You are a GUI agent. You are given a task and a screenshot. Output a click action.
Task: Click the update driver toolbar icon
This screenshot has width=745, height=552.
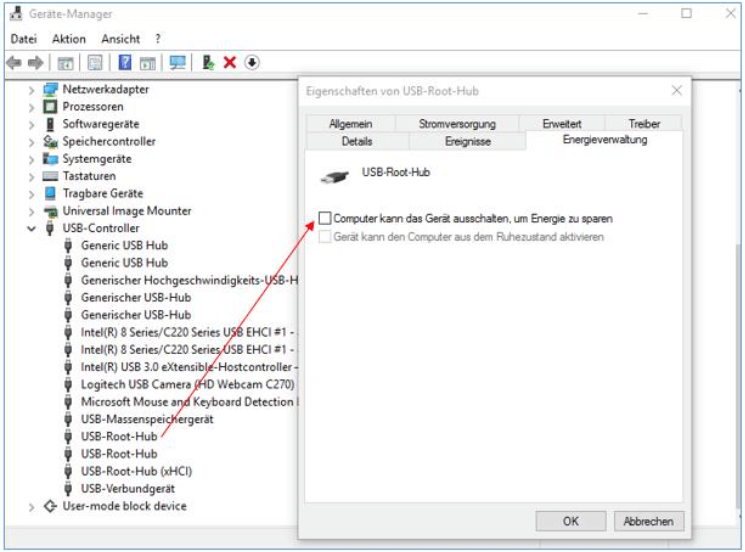tap(208, 63)
